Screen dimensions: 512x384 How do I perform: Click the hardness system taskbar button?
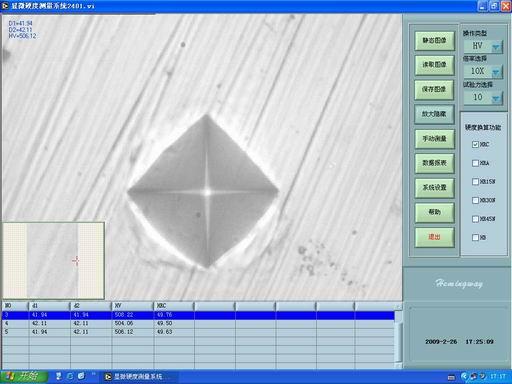point(138,377)
